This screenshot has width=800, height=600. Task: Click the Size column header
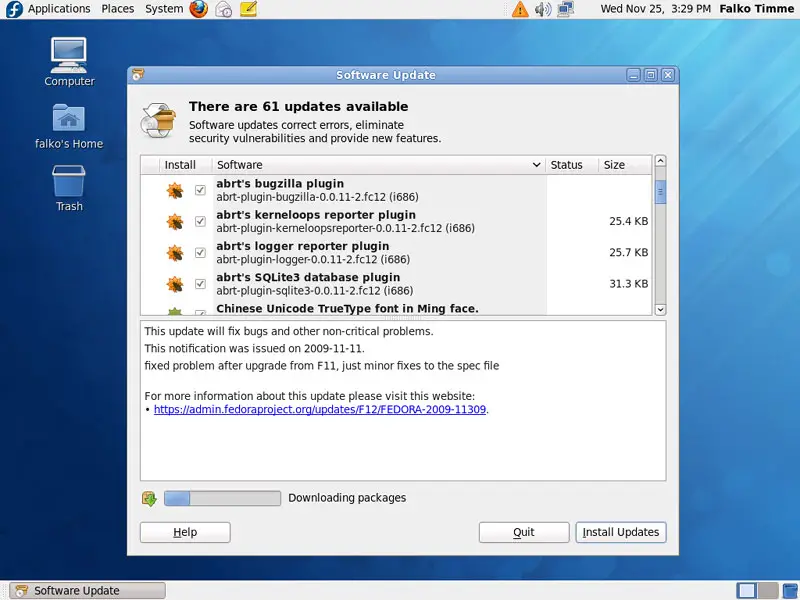coord(625,165)
